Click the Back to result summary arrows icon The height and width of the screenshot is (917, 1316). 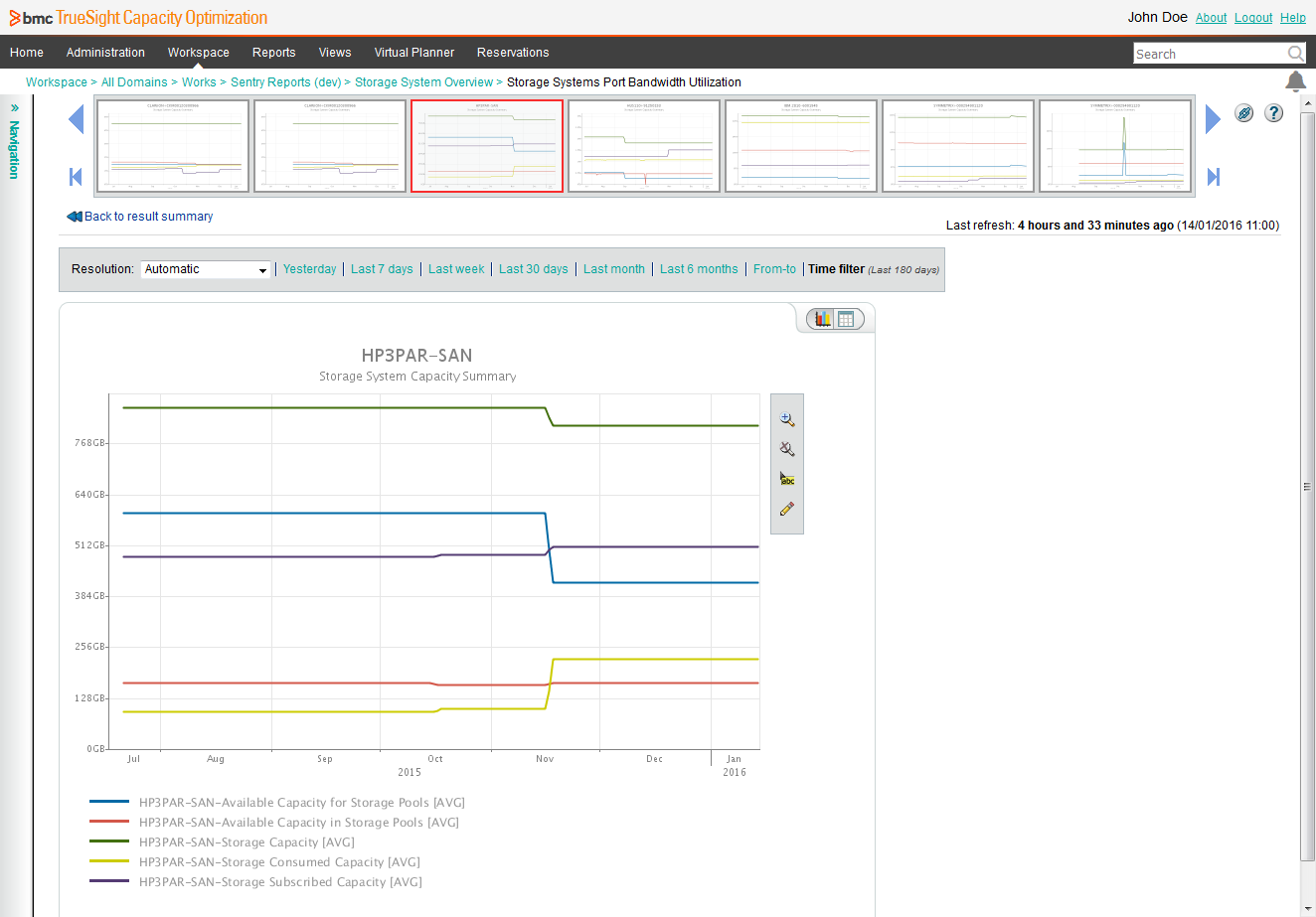75,217
